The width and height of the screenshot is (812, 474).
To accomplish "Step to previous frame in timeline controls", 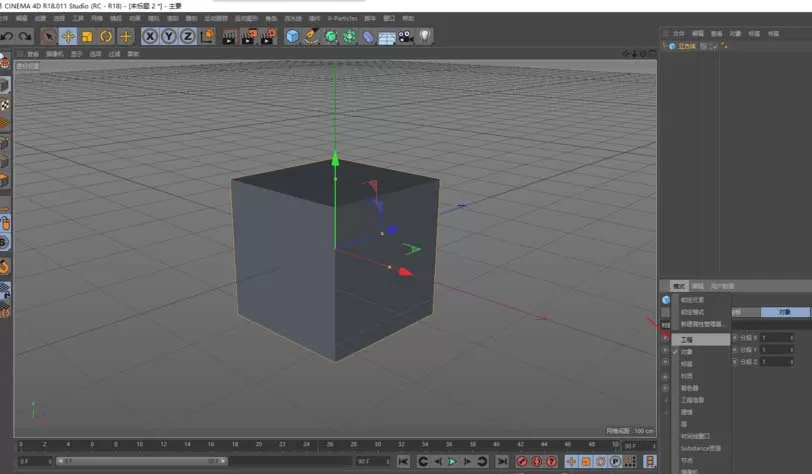I will click(x=438, y=461).
